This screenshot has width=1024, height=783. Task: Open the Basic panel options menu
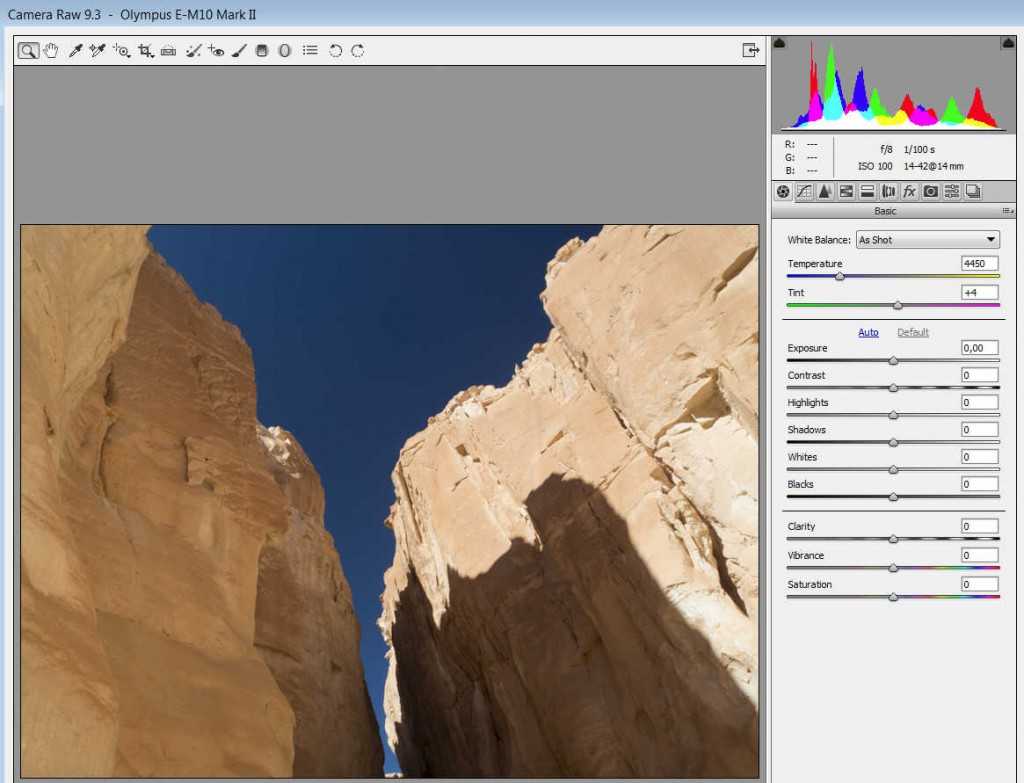pos(1007,211)
